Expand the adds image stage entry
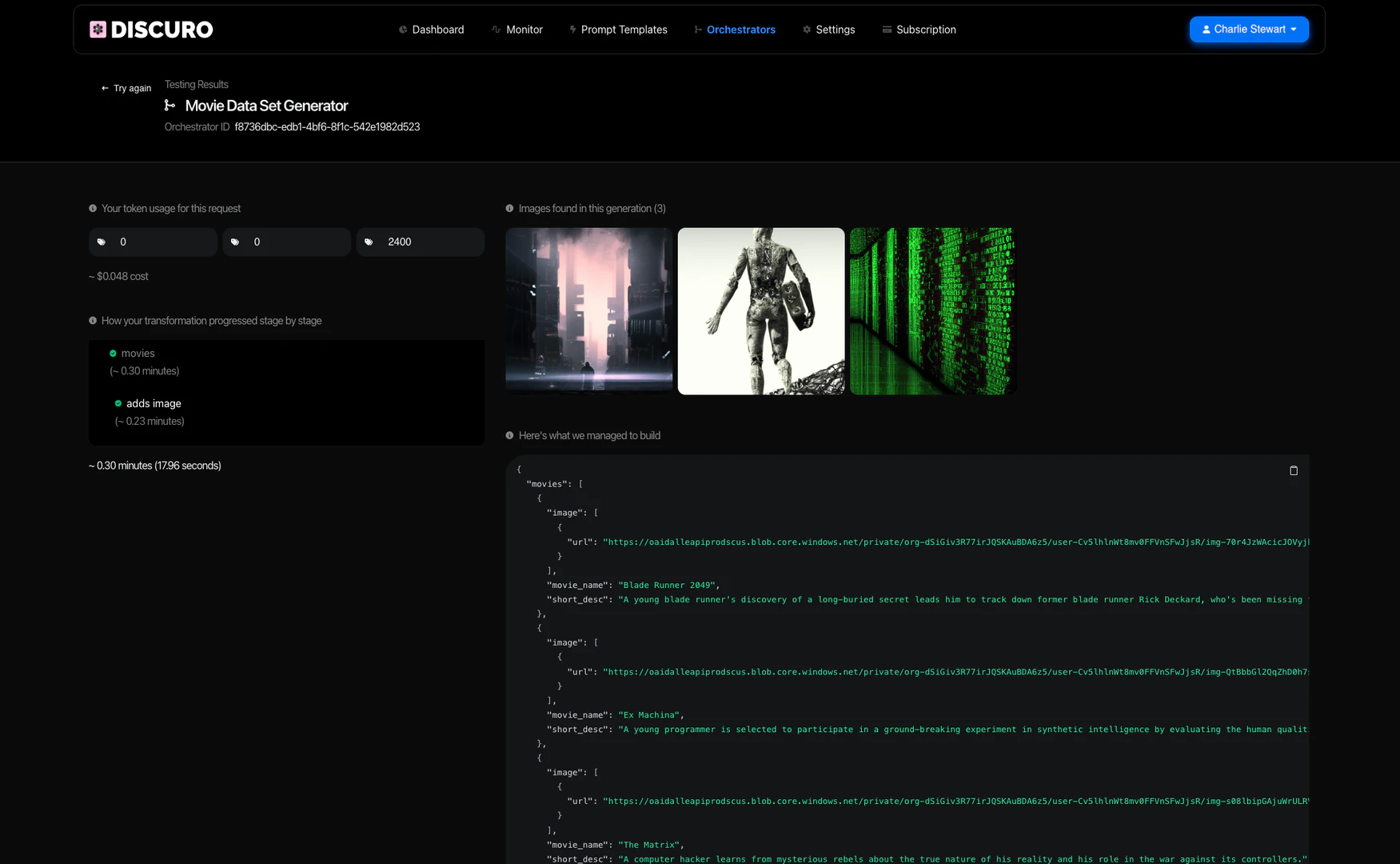This screenshot has width=1400, height=864. (154, 403)
